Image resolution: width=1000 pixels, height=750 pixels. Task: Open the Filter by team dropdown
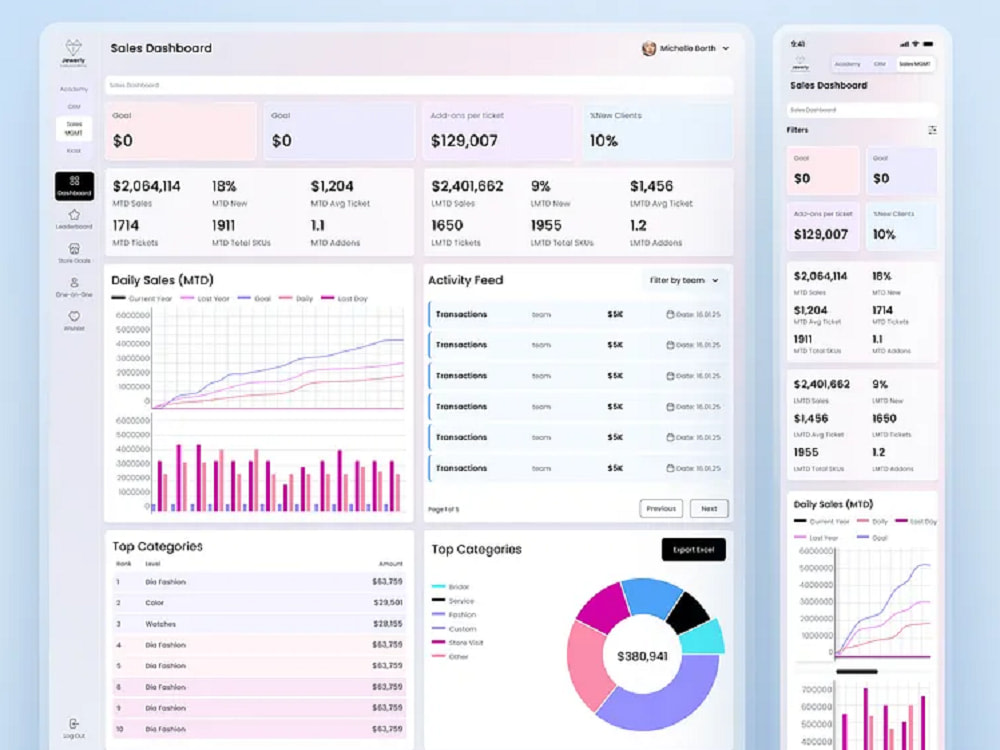click(684, 280)
